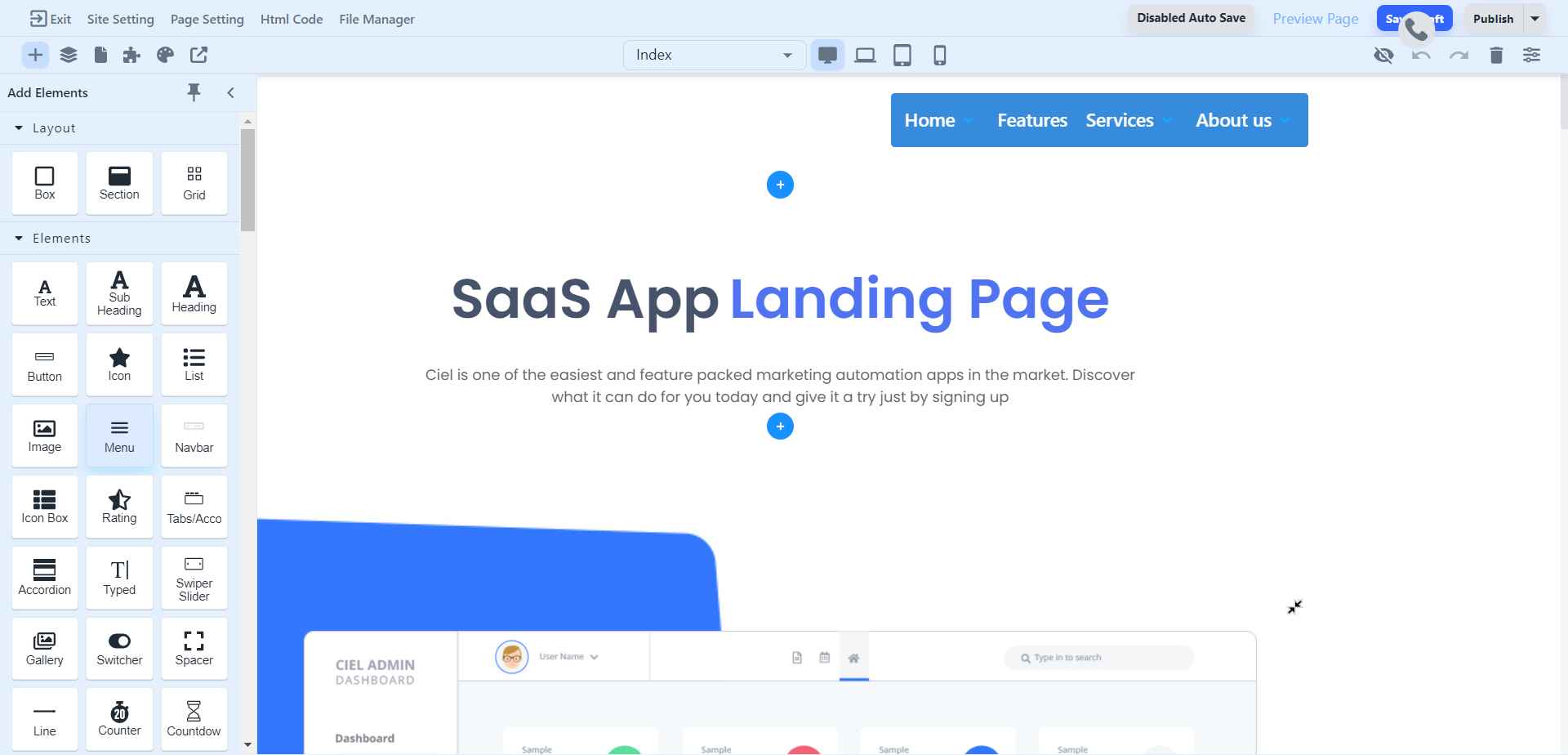Screen dimensions: 1568x755
Task: Click the puzzle piece plugins icon
Action: 131,55
